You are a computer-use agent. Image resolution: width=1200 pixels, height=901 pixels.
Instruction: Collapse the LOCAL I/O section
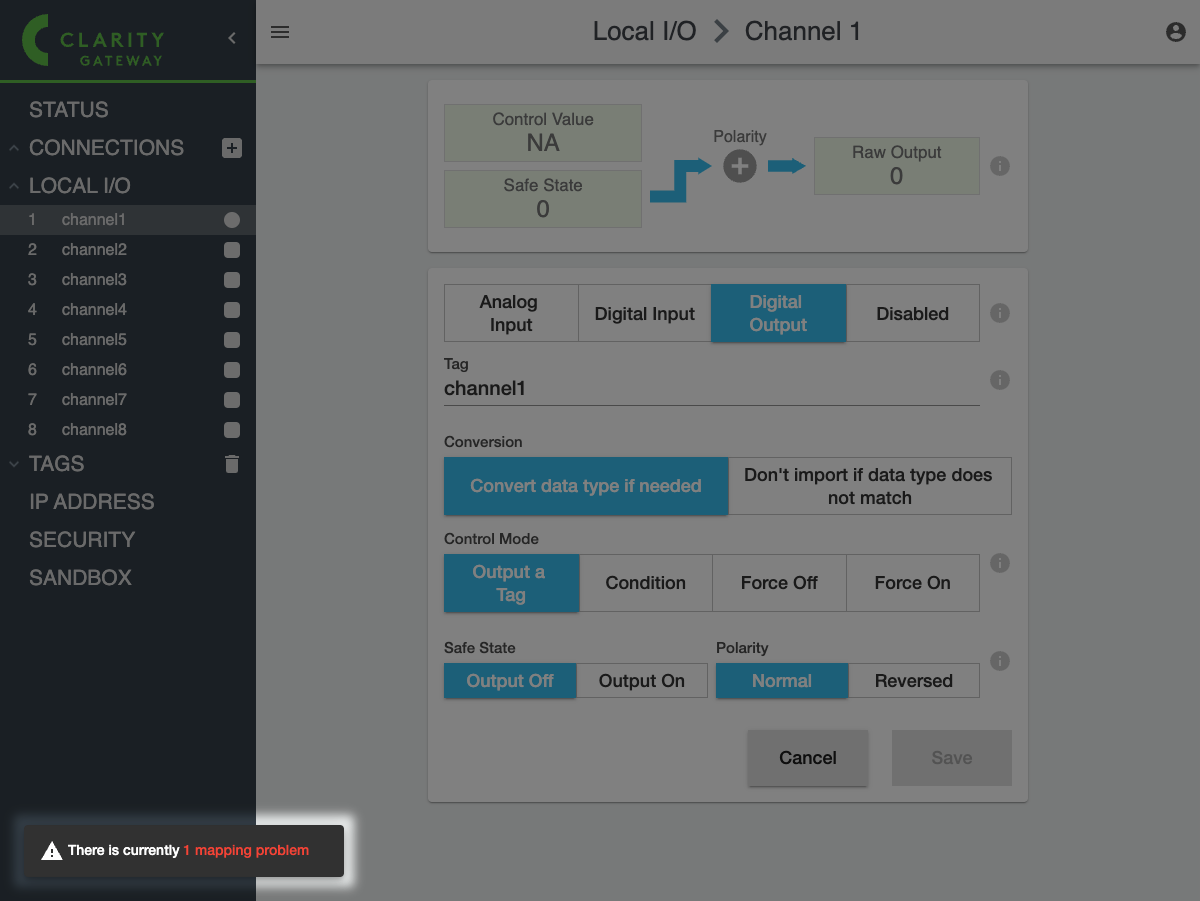[14, 186]
